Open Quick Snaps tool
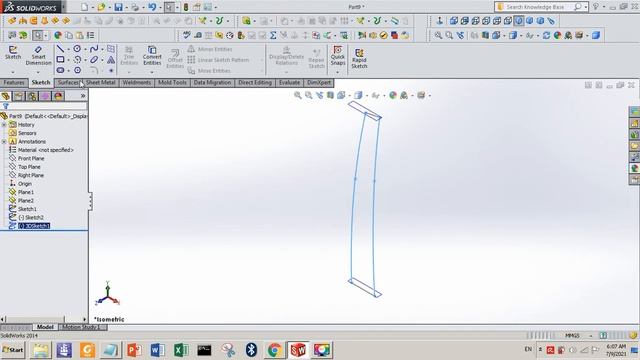The image size is (640, 360). click(x=338, y=56)
